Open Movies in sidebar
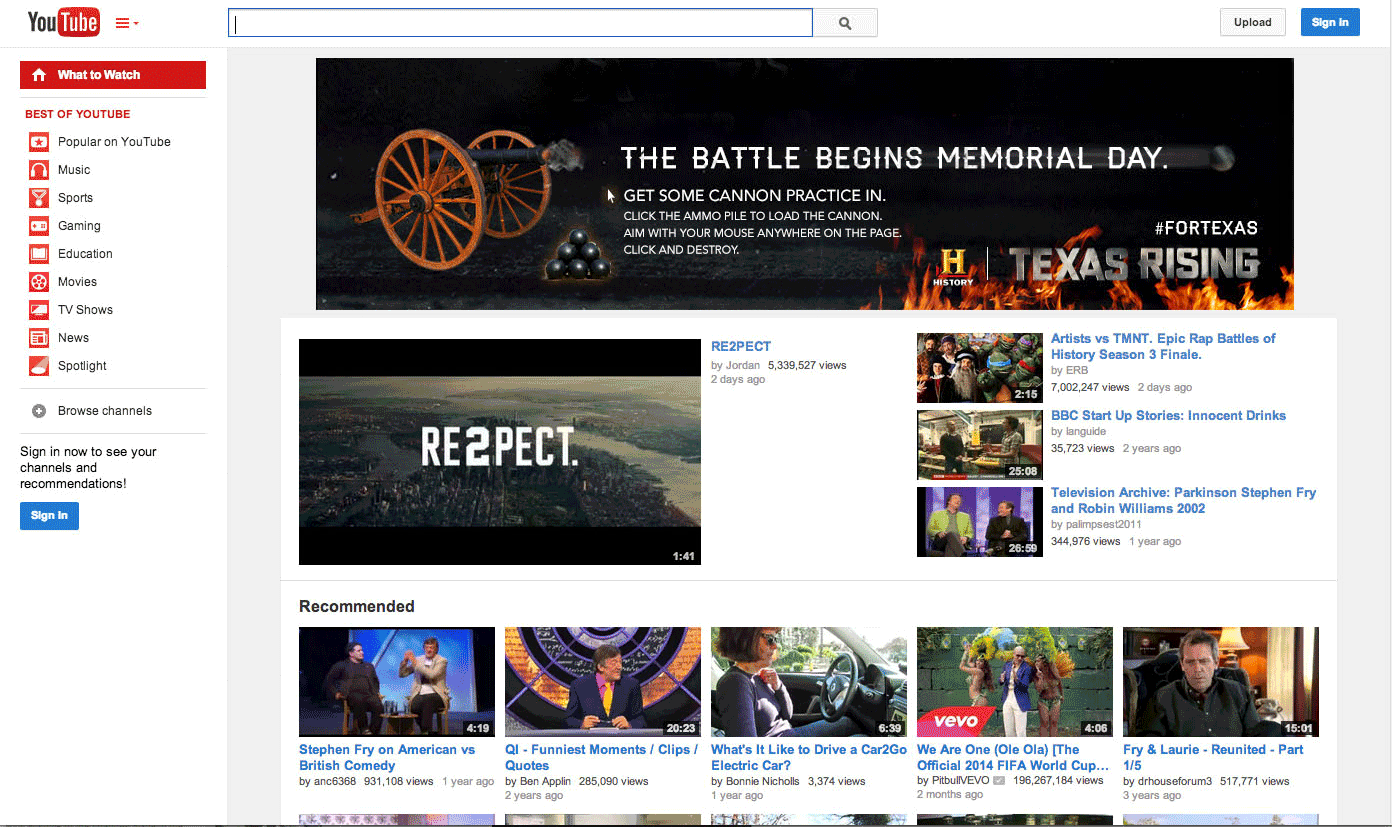The image size is (1392, 828). tap(77, 282)
